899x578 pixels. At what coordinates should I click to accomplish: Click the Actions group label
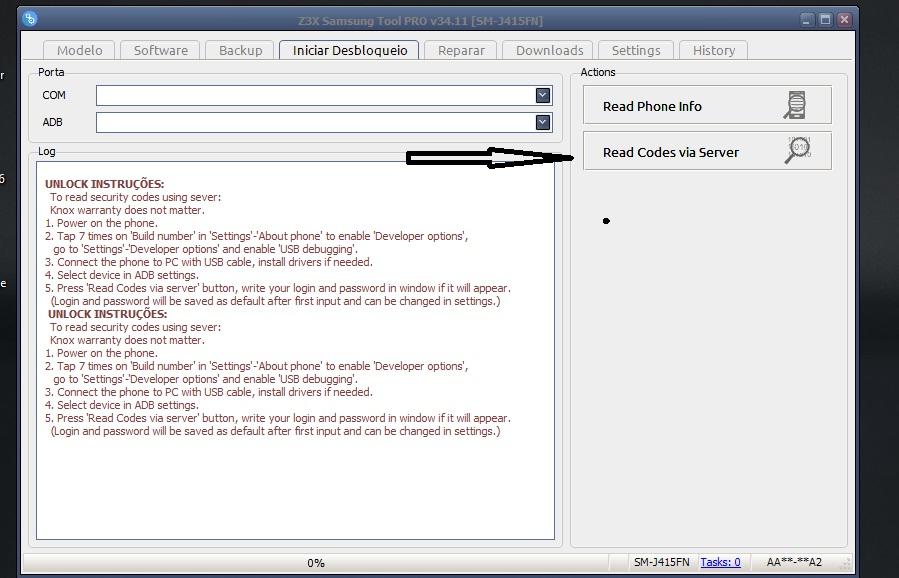click(x=597, y=72)
